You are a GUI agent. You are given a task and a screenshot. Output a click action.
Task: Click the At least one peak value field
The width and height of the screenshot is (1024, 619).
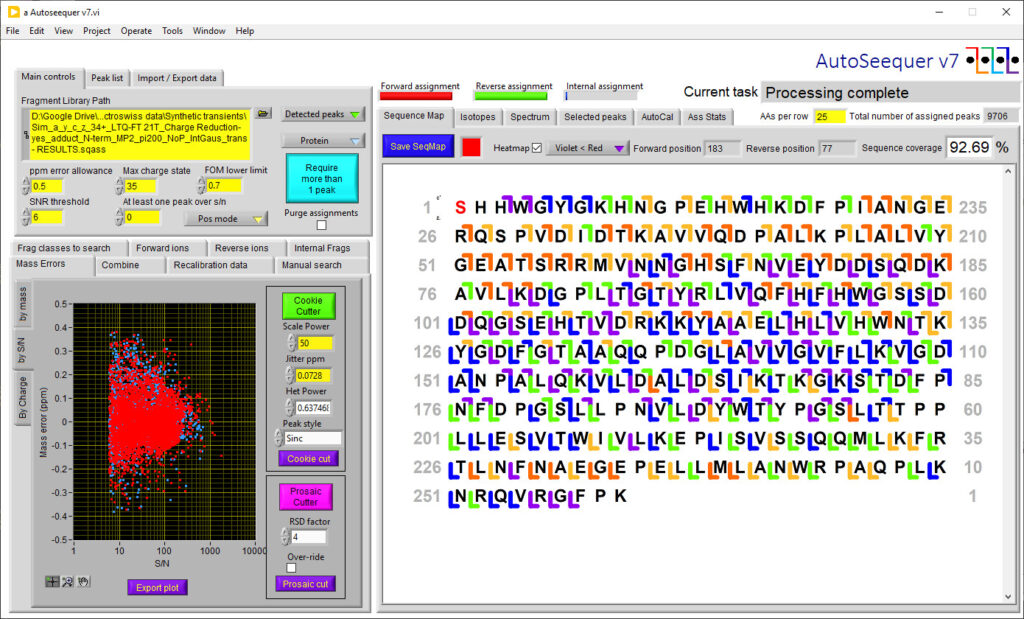pyautogui.click(x=142, y=217)
